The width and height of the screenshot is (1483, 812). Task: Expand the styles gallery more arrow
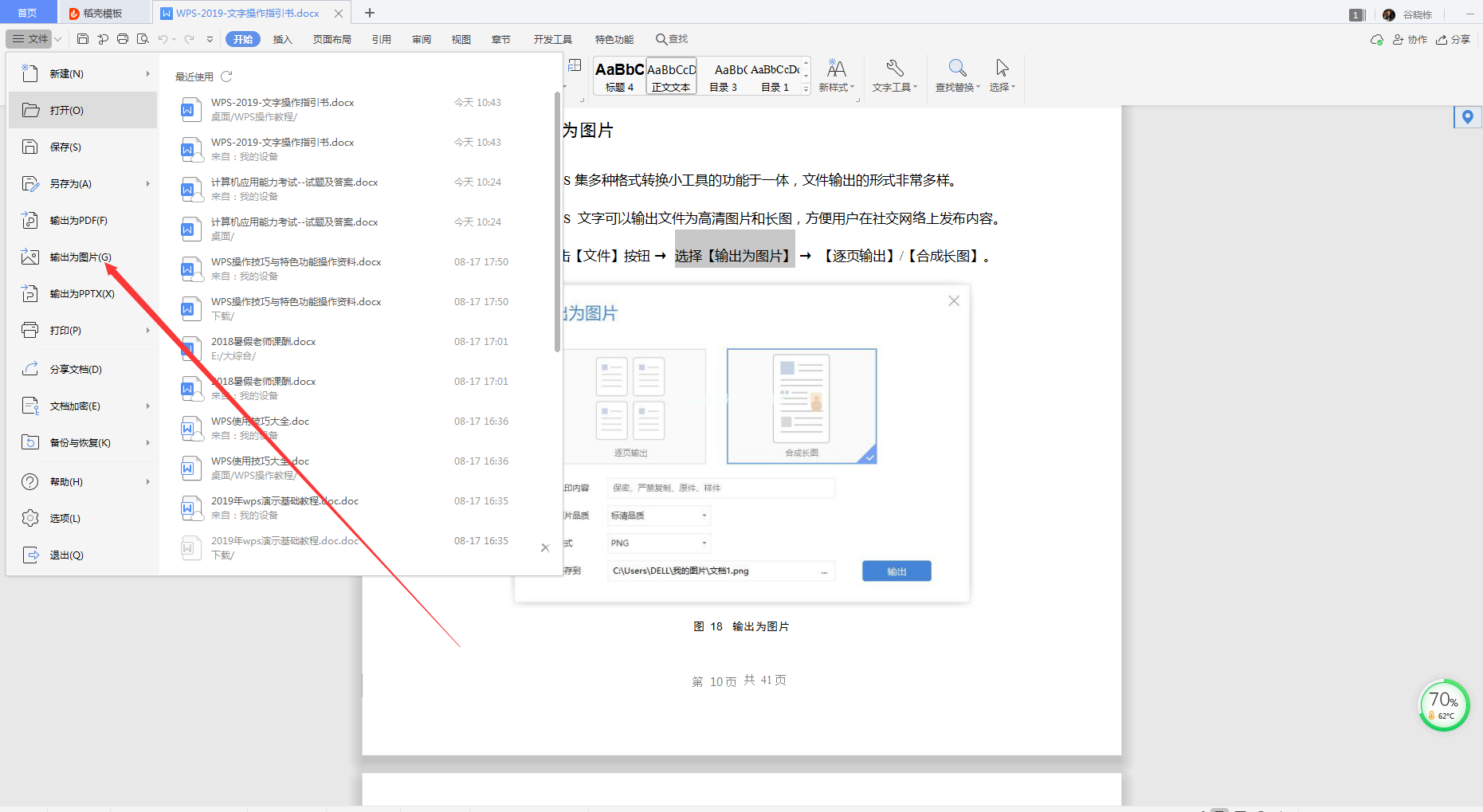pos(806,89)
